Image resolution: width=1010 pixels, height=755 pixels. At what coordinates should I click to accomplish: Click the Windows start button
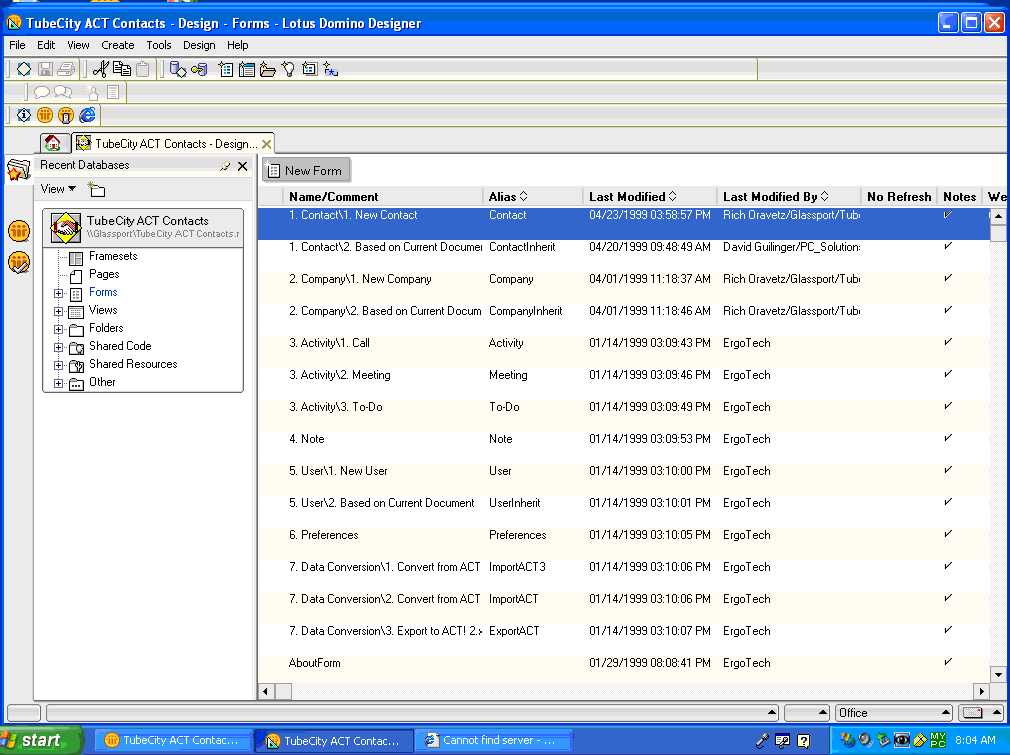click(x=41, y=740)
